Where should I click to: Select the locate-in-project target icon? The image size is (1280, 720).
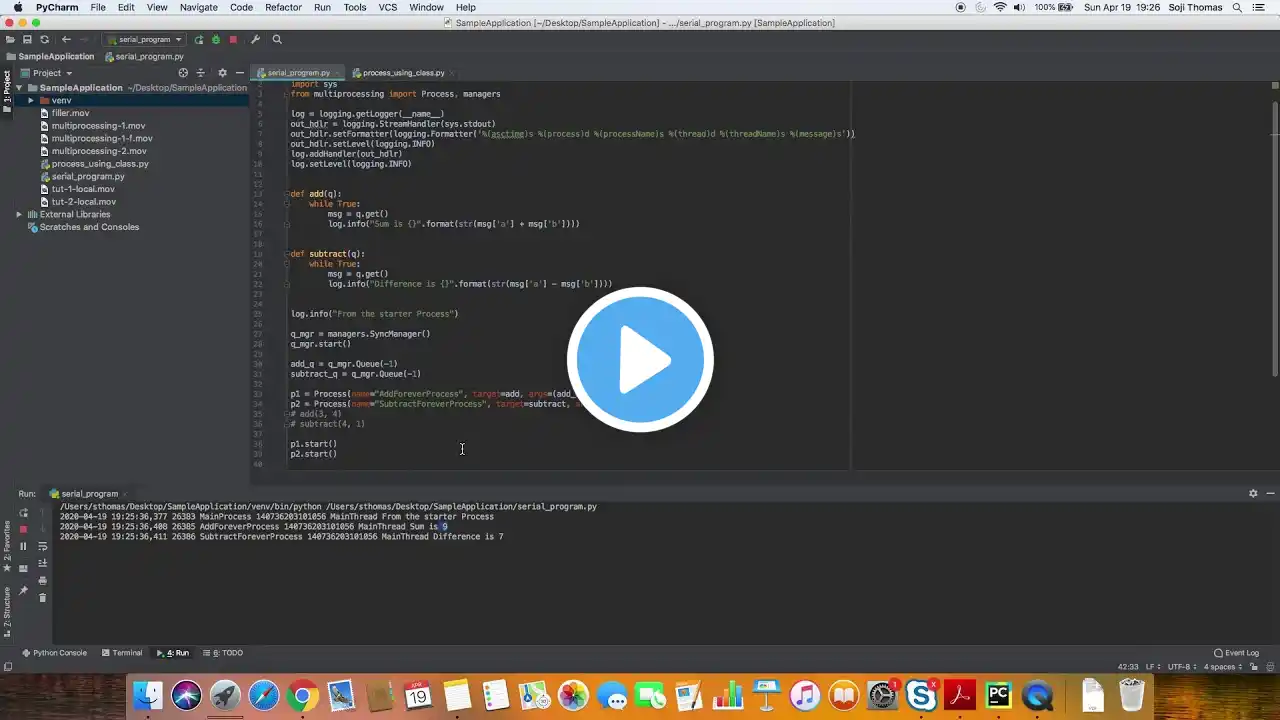pos(183,73)
